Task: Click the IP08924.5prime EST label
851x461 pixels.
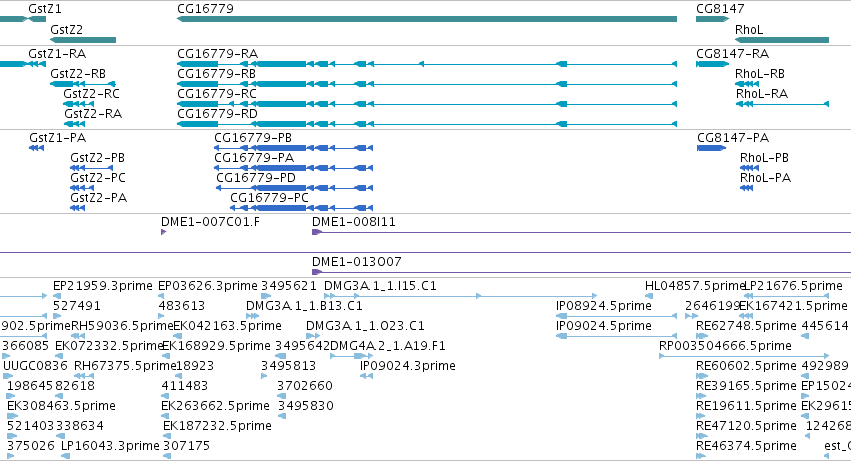Action: click(604, 306)
